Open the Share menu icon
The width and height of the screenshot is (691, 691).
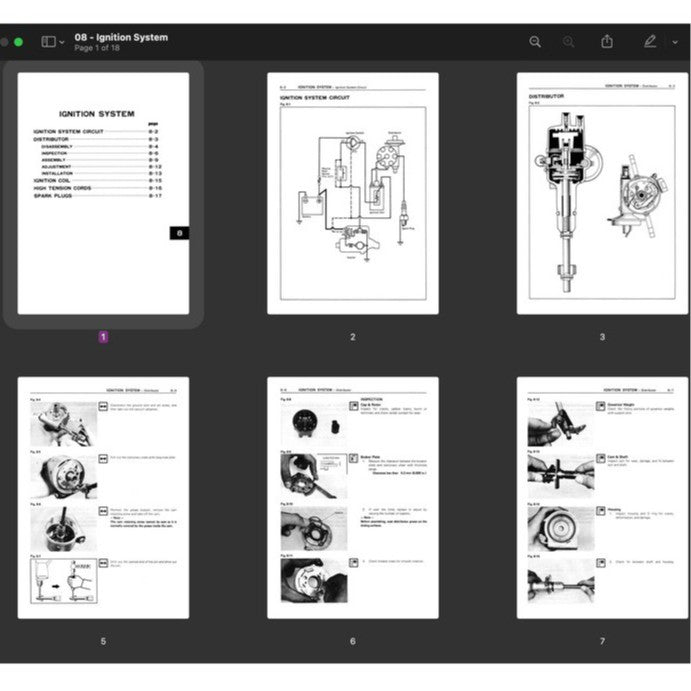click(x=607, y=42)
